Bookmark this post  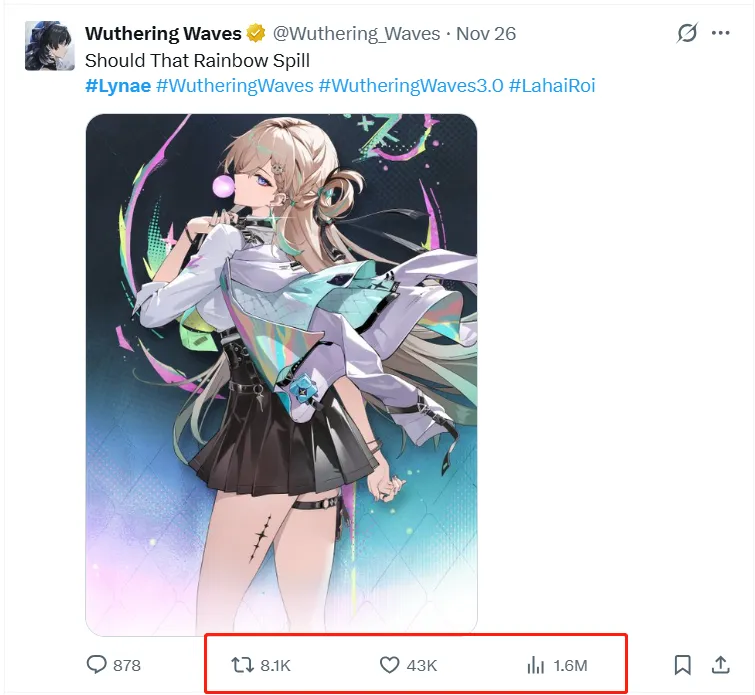[682, 665]
